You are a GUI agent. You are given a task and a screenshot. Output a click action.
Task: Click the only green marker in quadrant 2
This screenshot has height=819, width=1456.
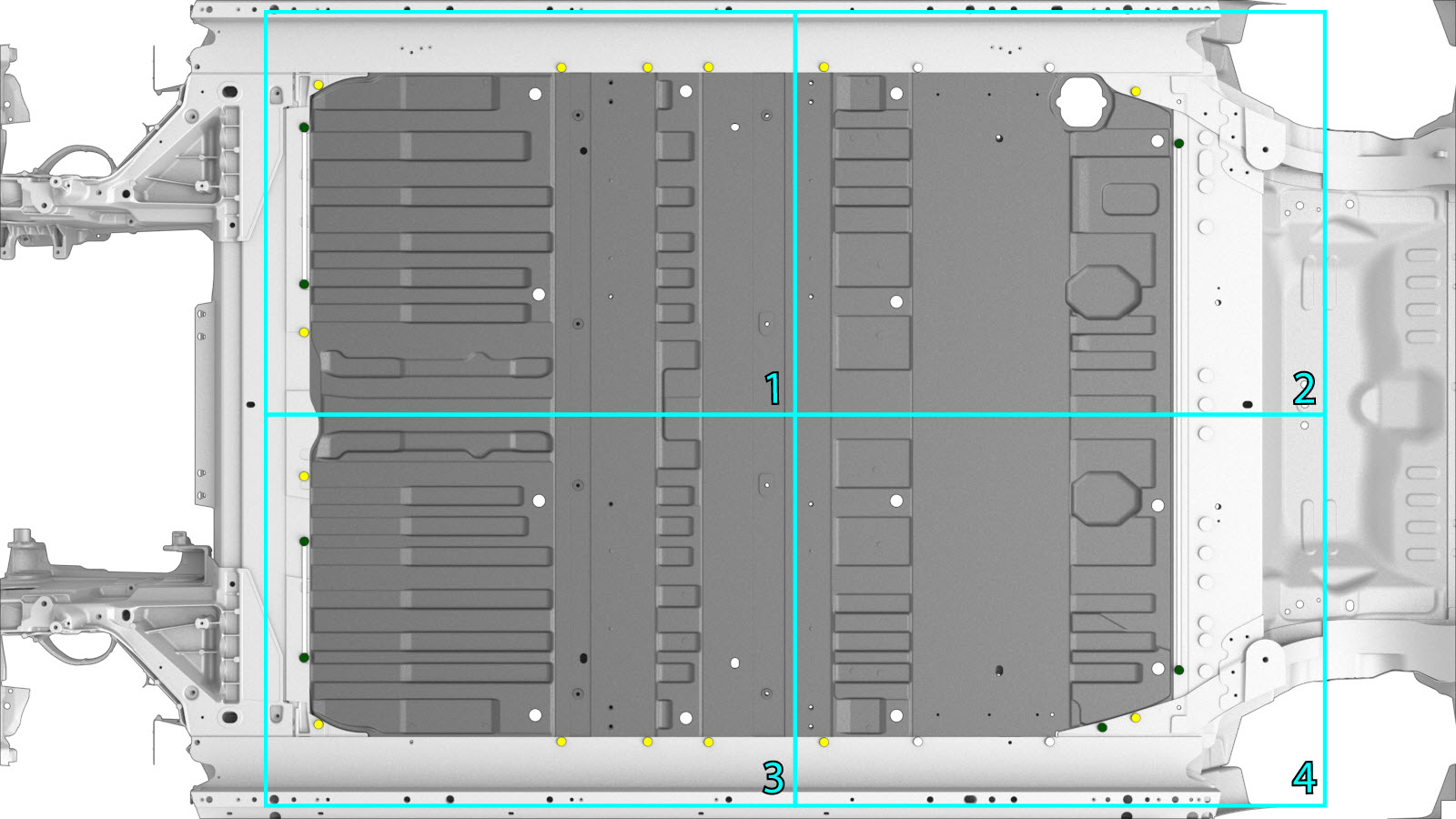click(x=1179, y=143)
